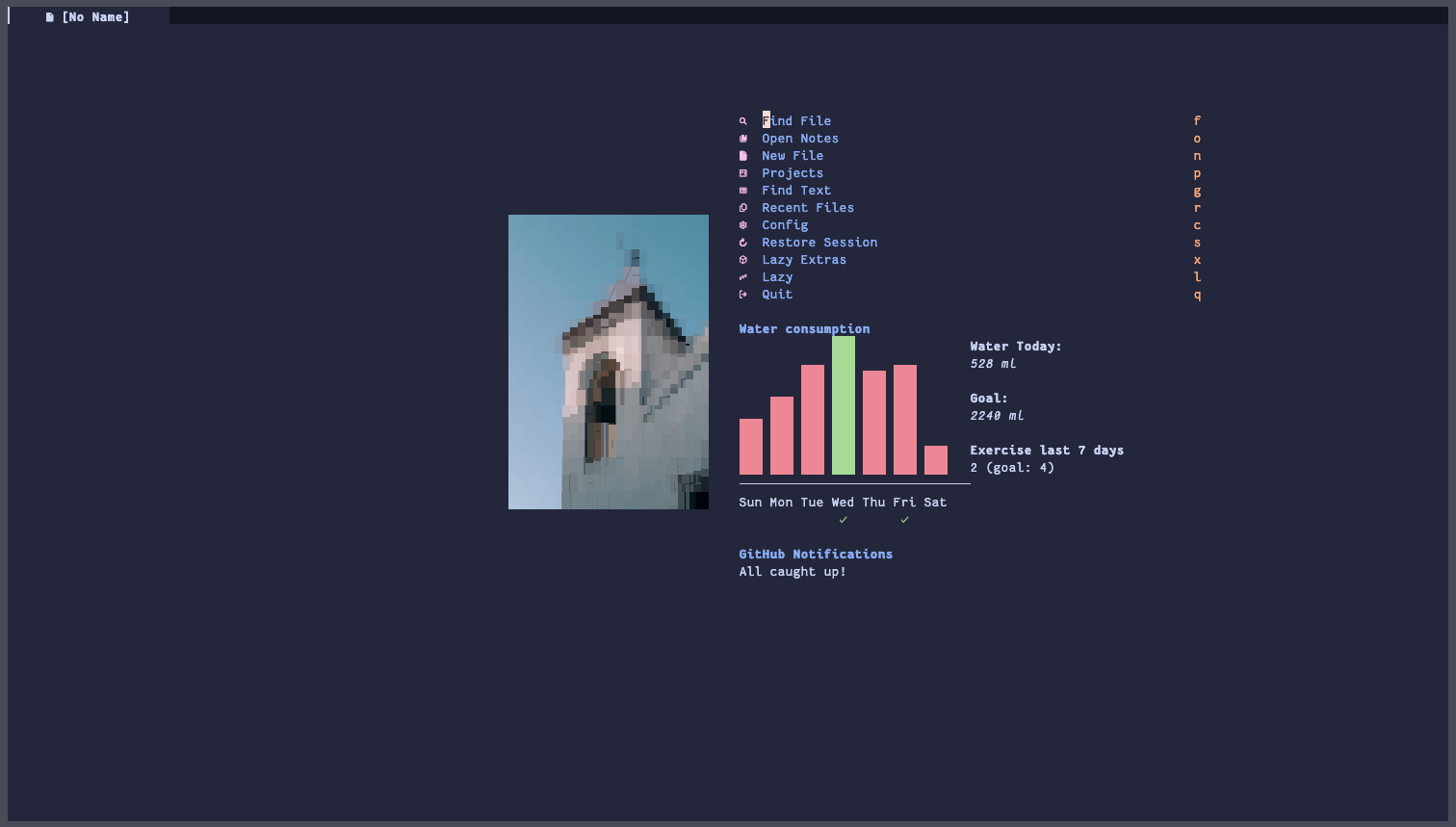Click the GitHub Notifications heading
The height and width of the screenshot is (827, 1456).
tap(815, 554)
